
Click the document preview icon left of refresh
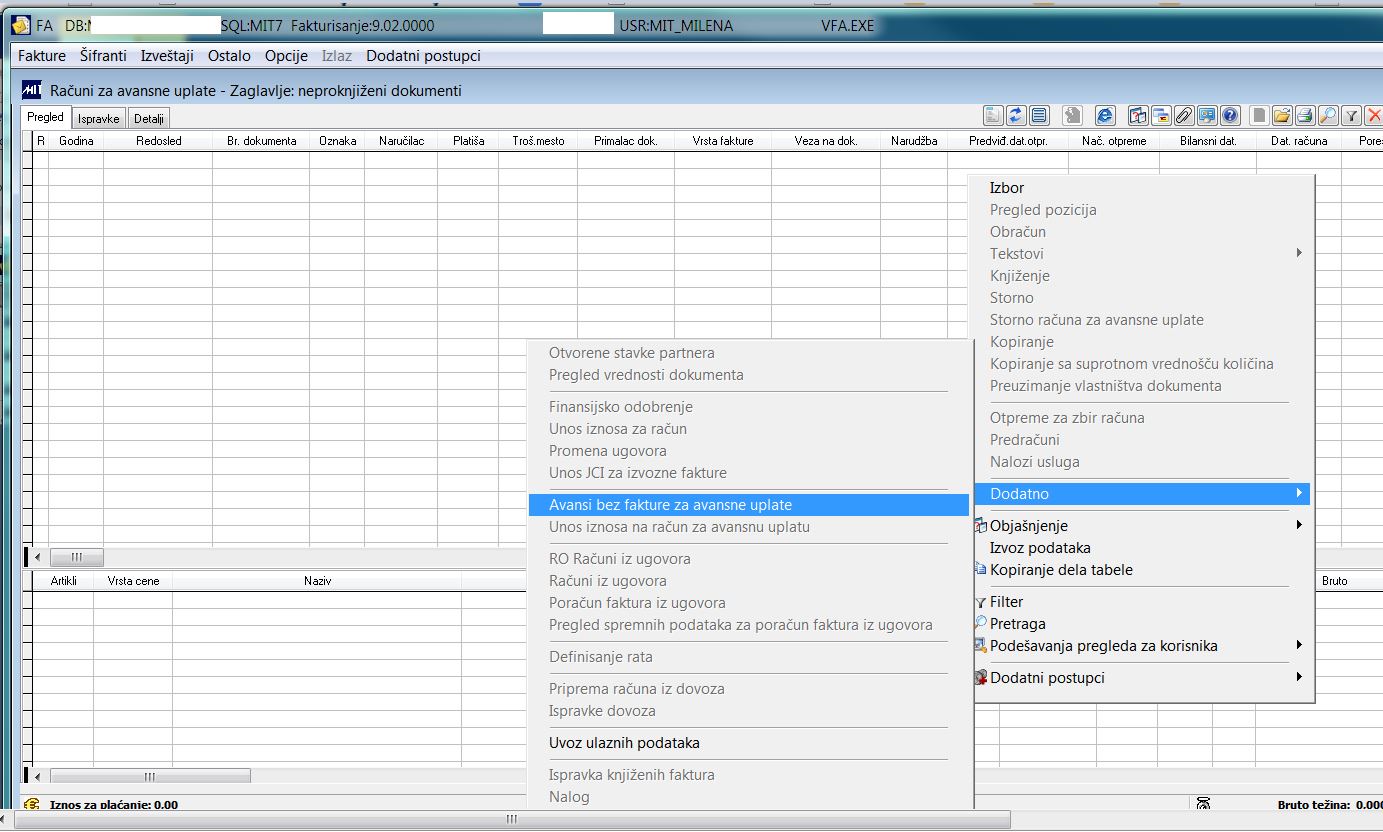pos(993,115)
